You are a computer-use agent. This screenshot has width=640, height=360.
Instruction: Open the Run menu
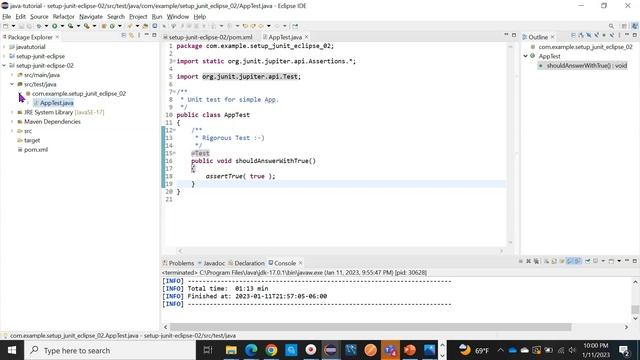pos(157,17)
